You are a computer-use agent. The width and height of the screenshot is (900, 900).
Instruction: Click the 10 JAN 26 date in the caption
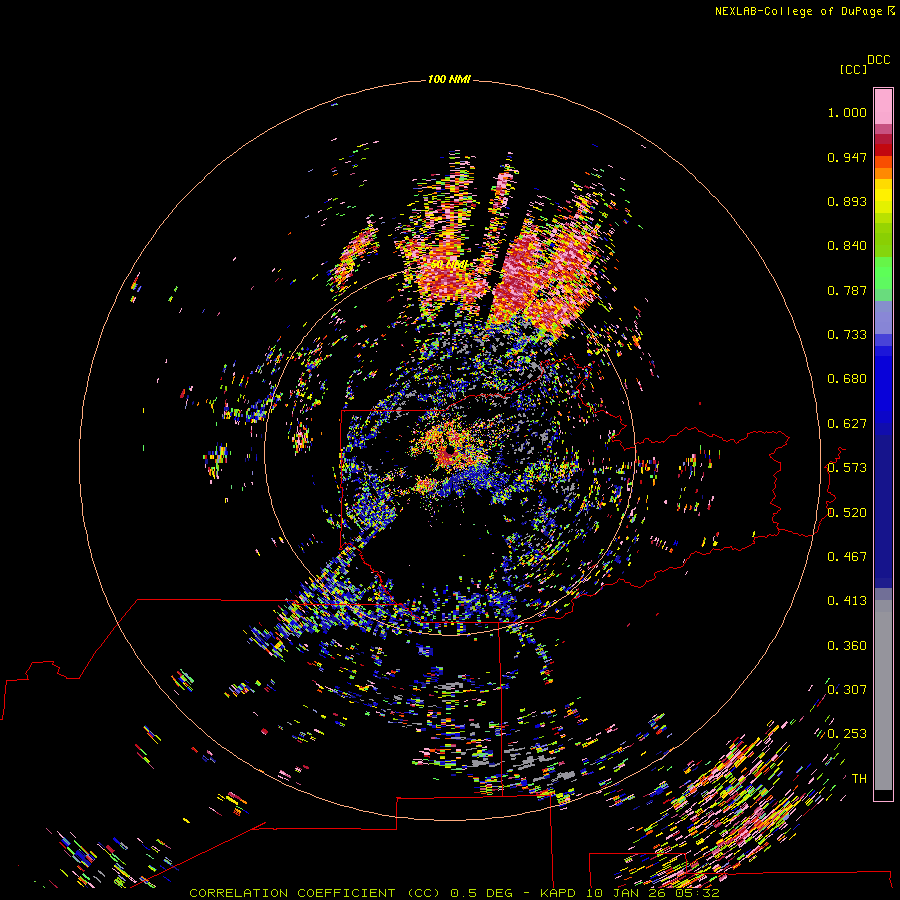click(626, 893)
